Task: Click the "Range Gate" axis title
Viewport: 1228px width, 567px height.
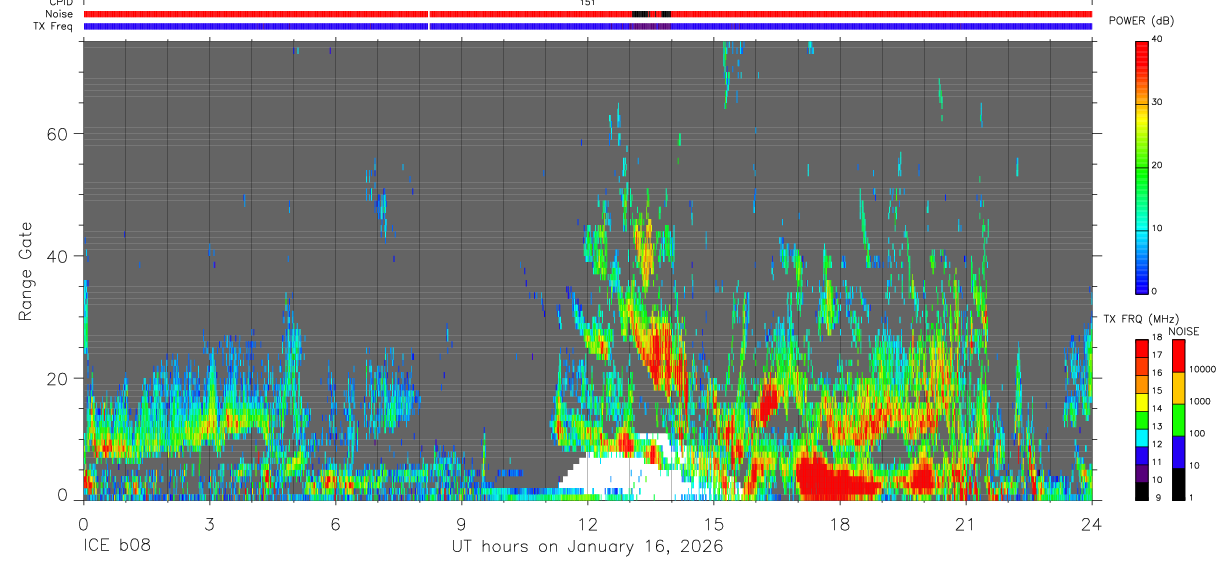Action: coord(25,272)
